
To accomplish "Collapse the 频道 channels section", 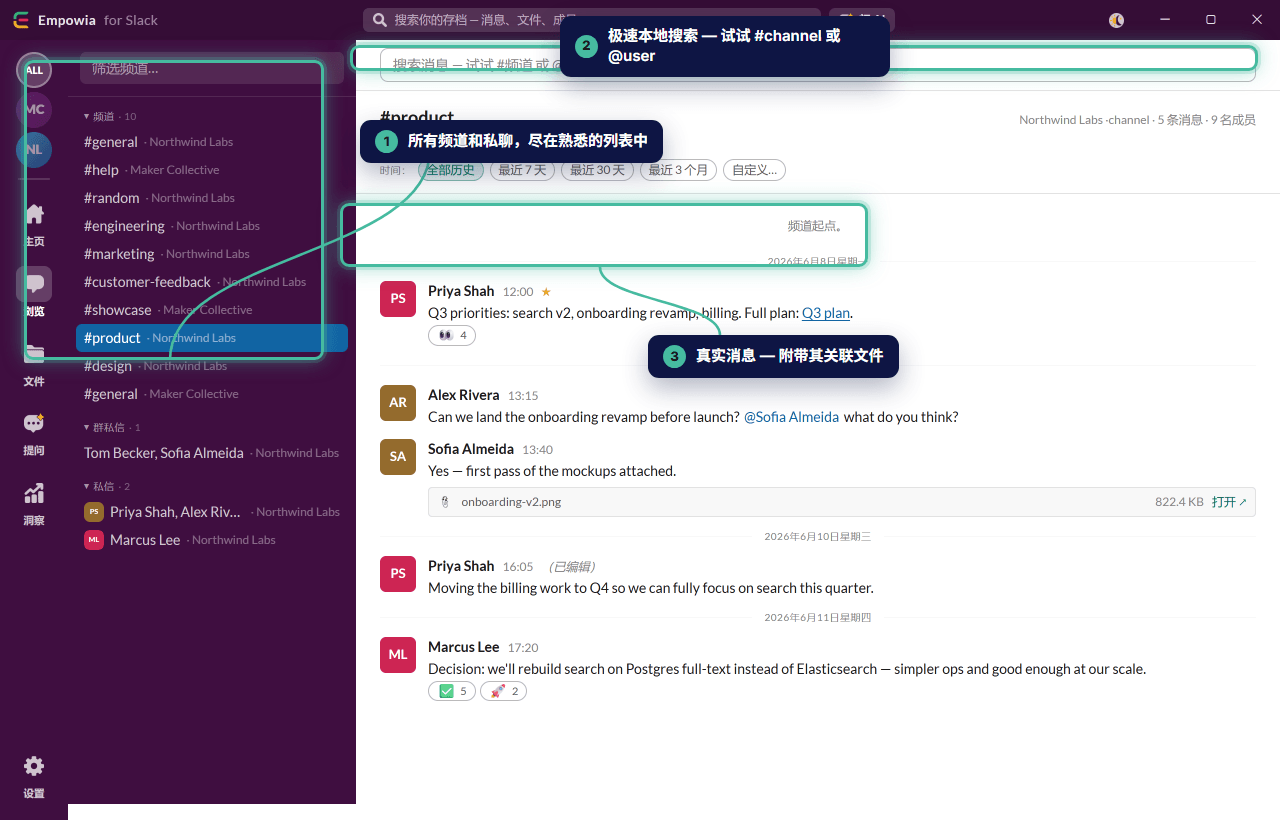I will (109, 117).
